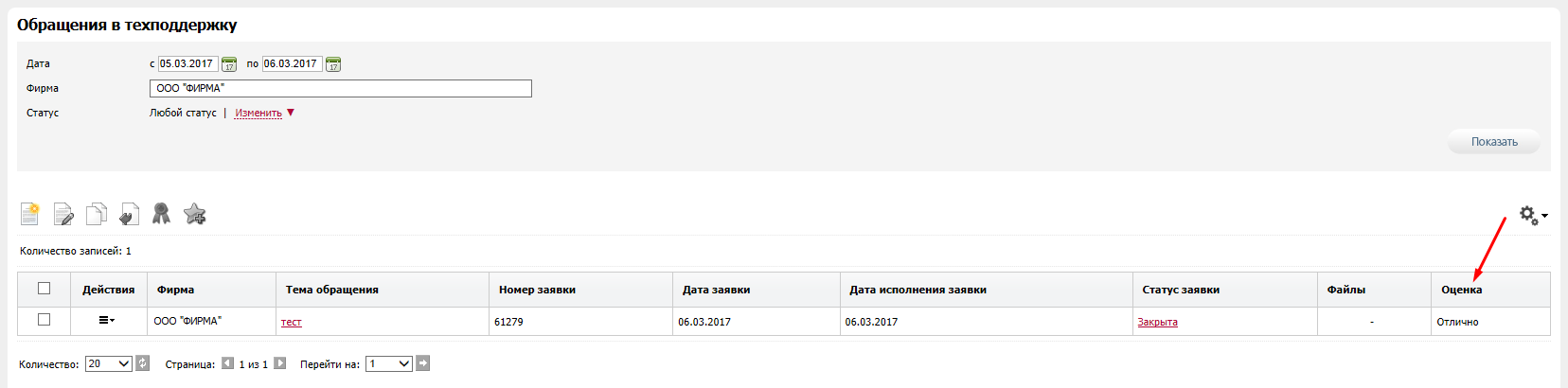Check the box for the ООО "ФИРМА" row
The width and height of the screenshot is (1568, 388).
[44, 320]
